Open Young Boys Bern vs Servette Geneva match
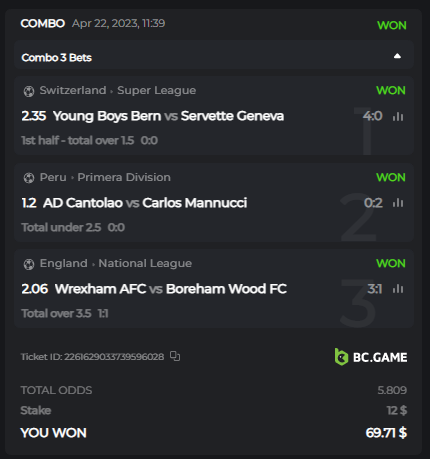 168,116
